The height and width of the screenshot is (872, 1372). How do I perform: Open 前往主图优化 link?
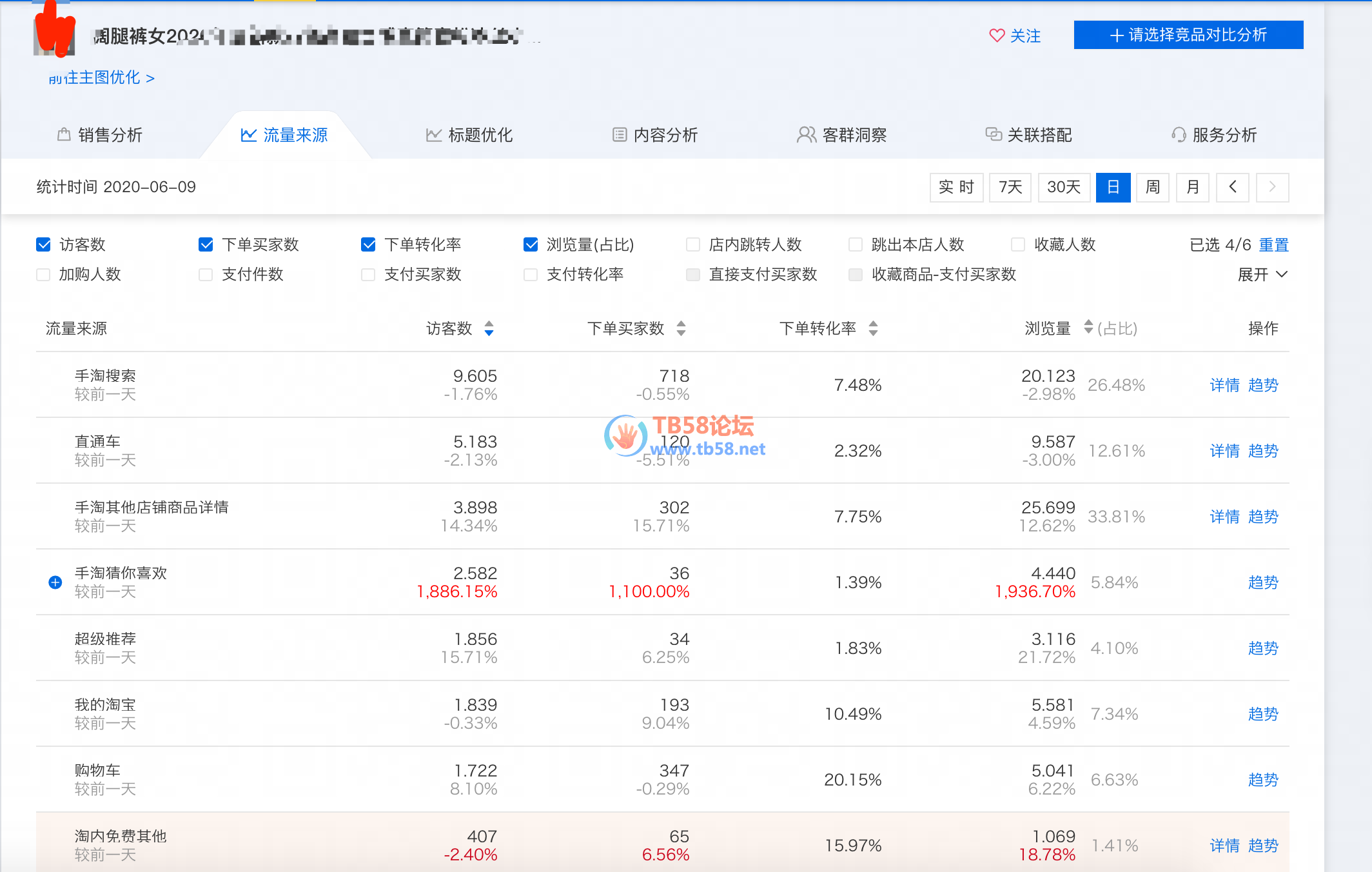click(x=102, y=78)
